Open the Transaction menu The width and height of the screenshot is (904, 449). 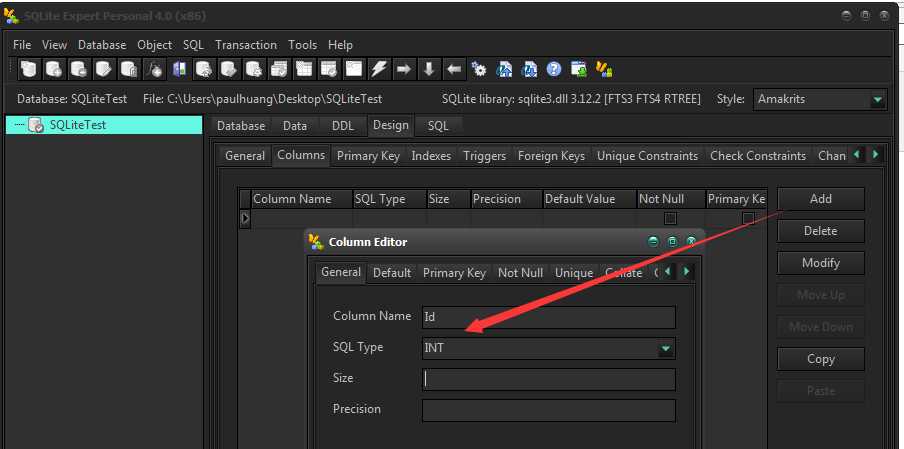click(x=246, y=45)
